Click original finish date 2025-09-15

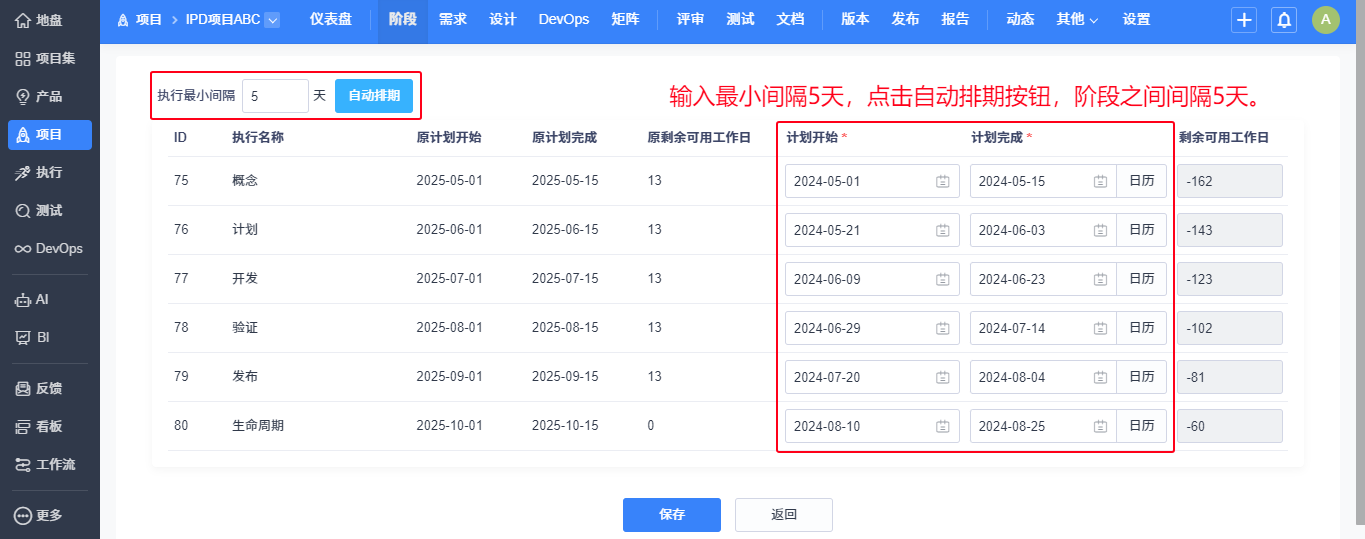565,376
